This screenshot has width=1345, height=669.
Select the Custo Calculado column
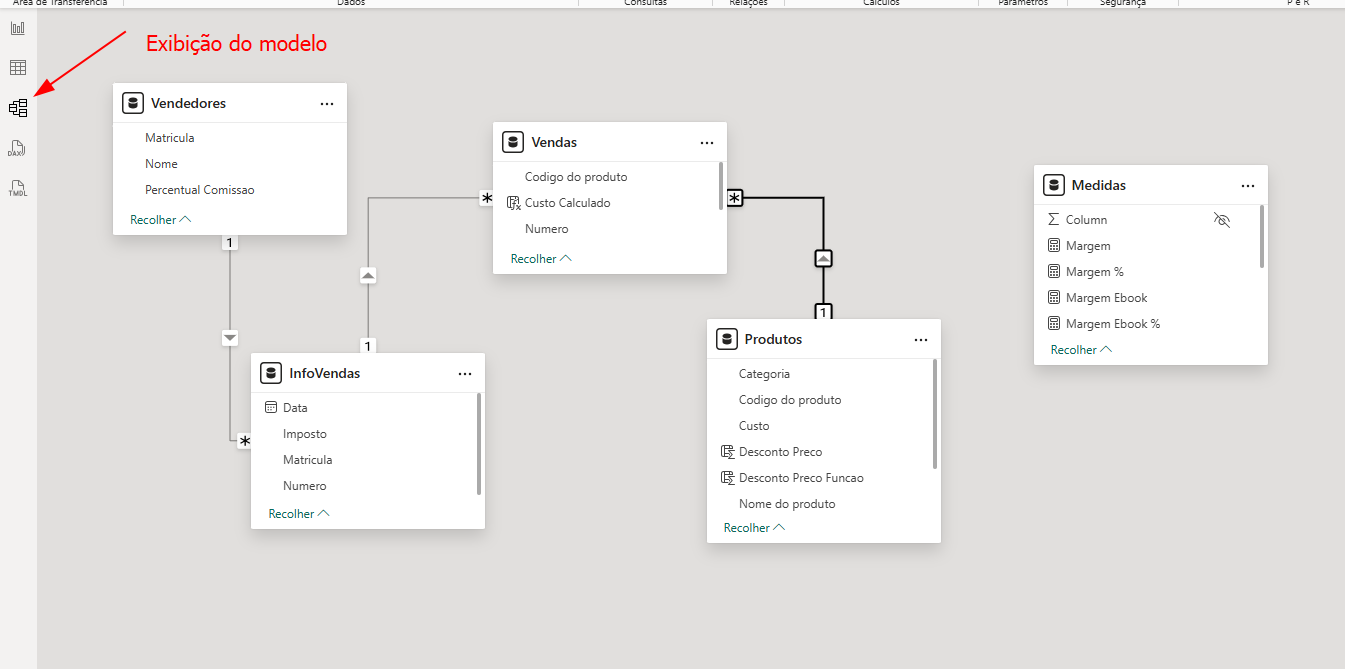567,203
